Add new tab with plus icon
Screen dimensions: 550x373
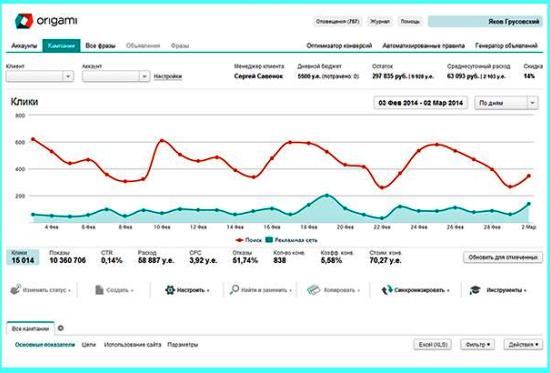(x=61, y=328)
